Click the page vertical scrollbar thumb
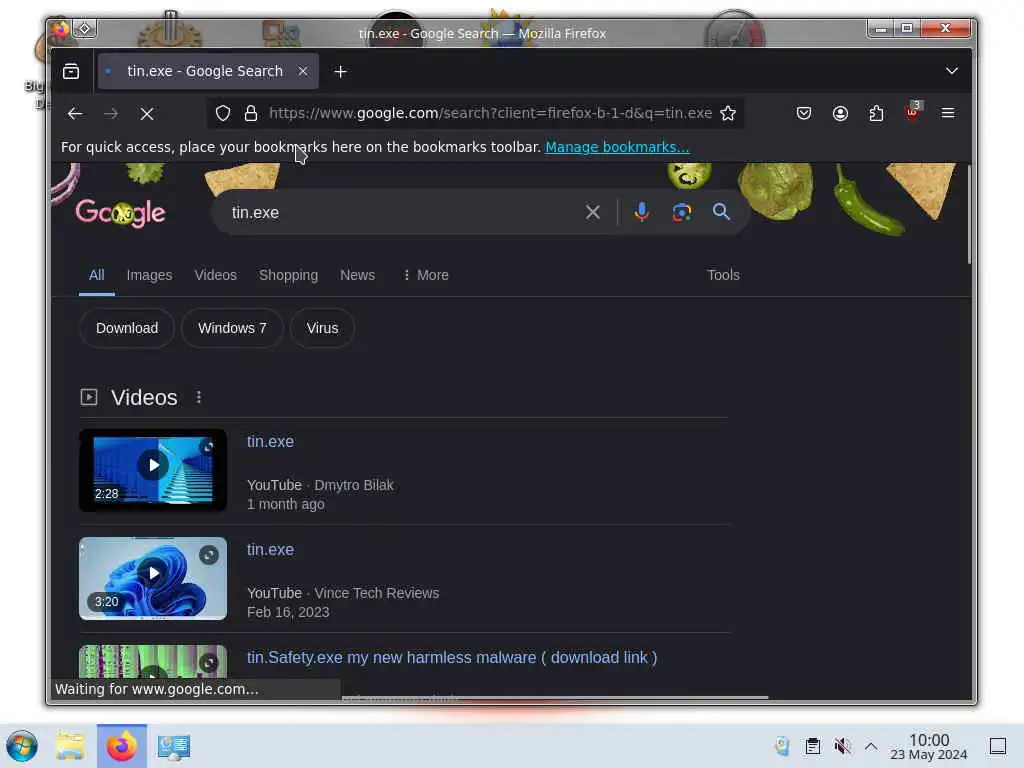This screenshot has width=1024, height=768. point(968,214)
